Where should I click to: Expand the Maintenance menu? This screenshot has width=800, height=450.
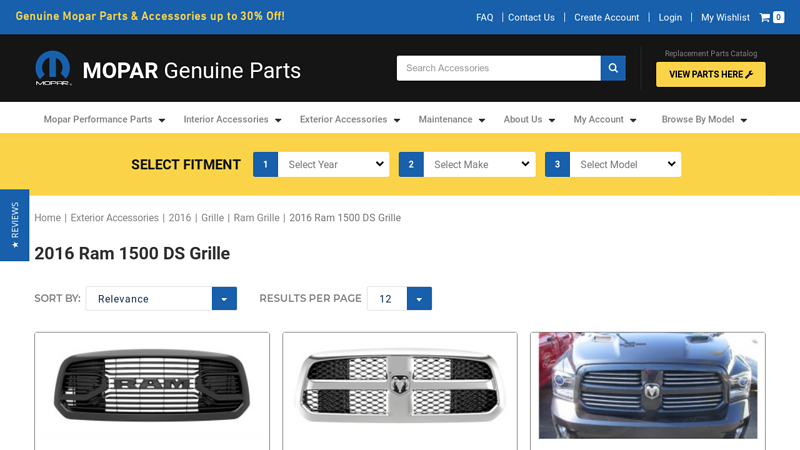coord(452,119)
